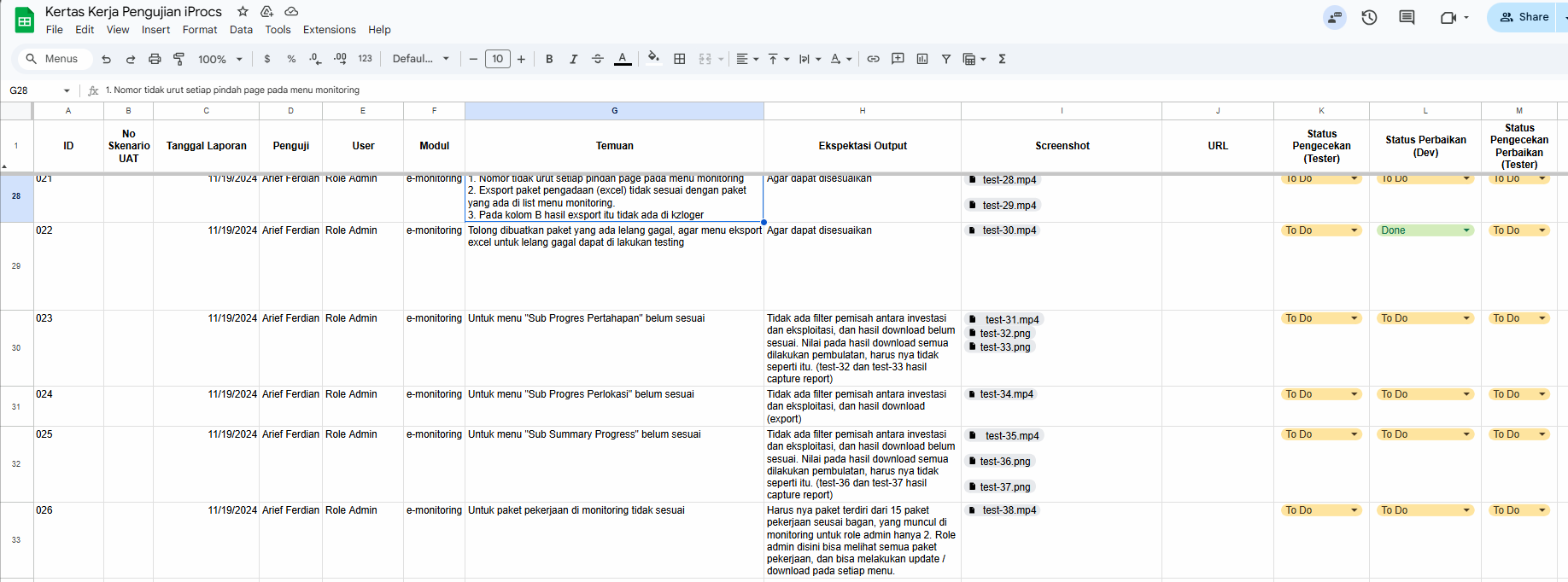
Task: Toggle bold formatting
Action: [x=549, y=59]
